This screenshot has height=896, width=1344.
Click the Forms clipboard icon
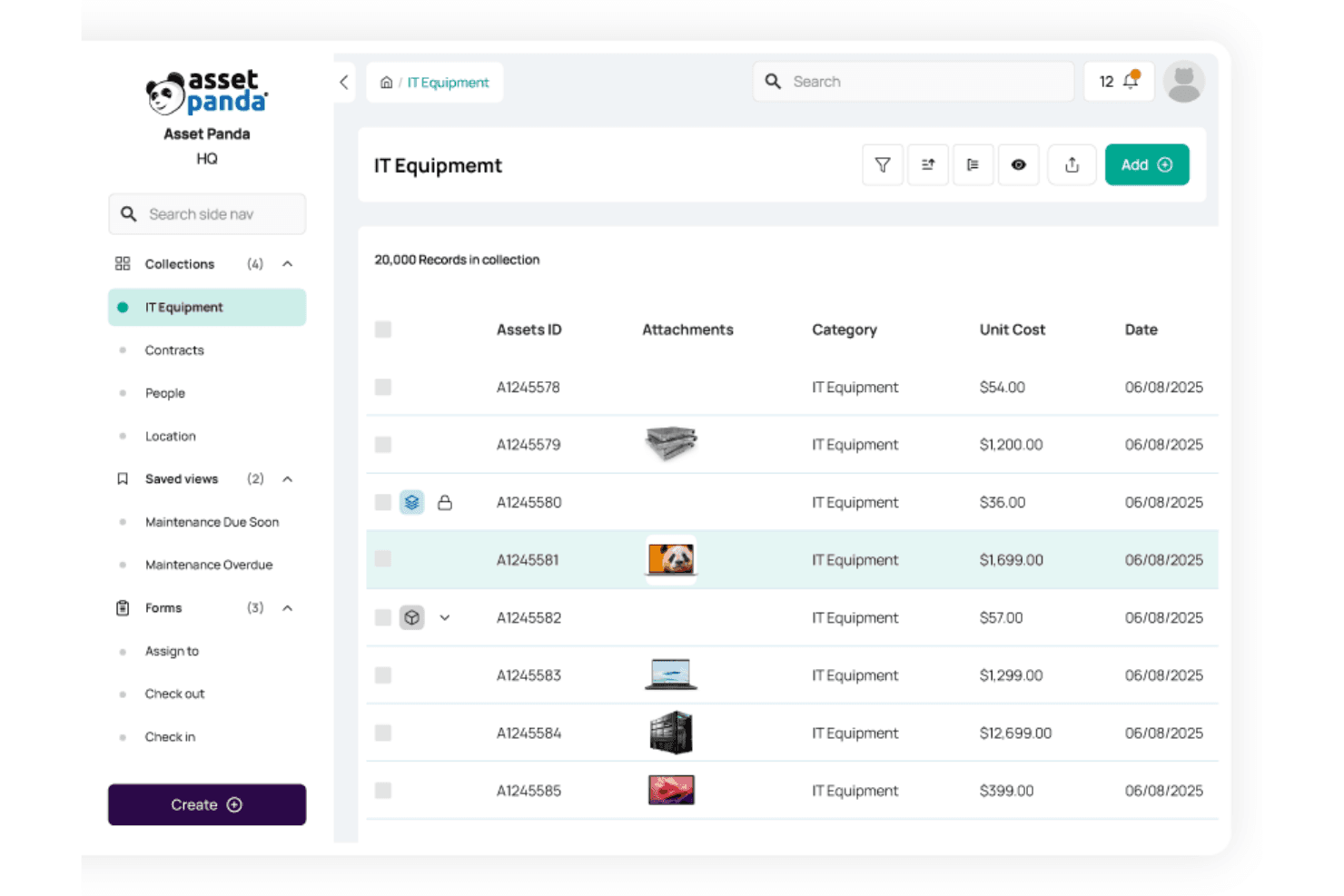coord(123,608)
